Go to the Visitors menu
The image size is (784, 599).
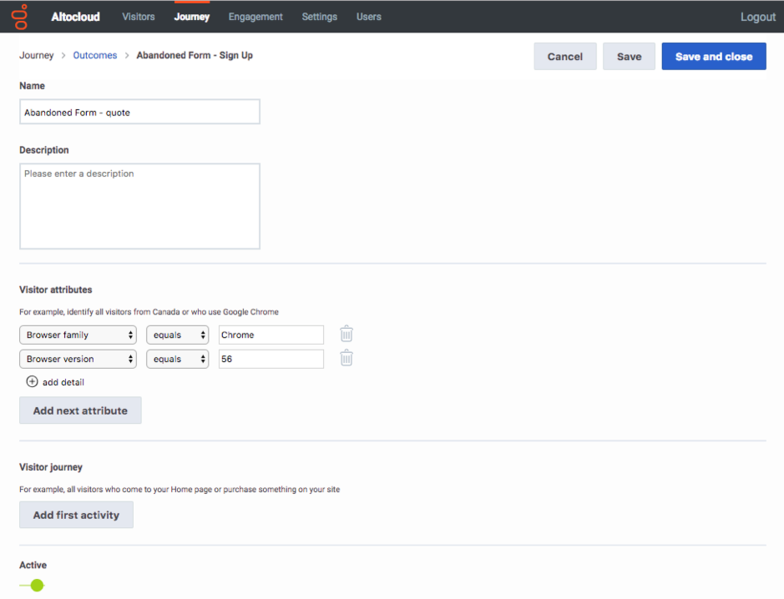point(138,16)
